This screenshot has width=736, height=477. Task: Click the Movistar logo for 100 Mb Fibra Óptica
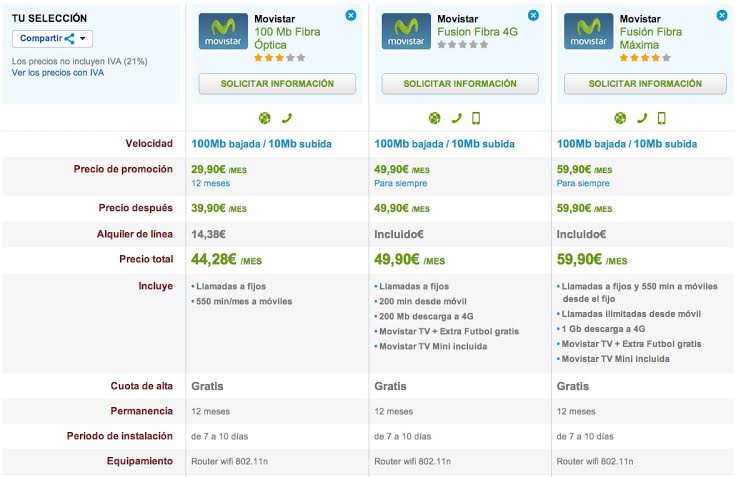pyautogui.click(x=223, y=31)
